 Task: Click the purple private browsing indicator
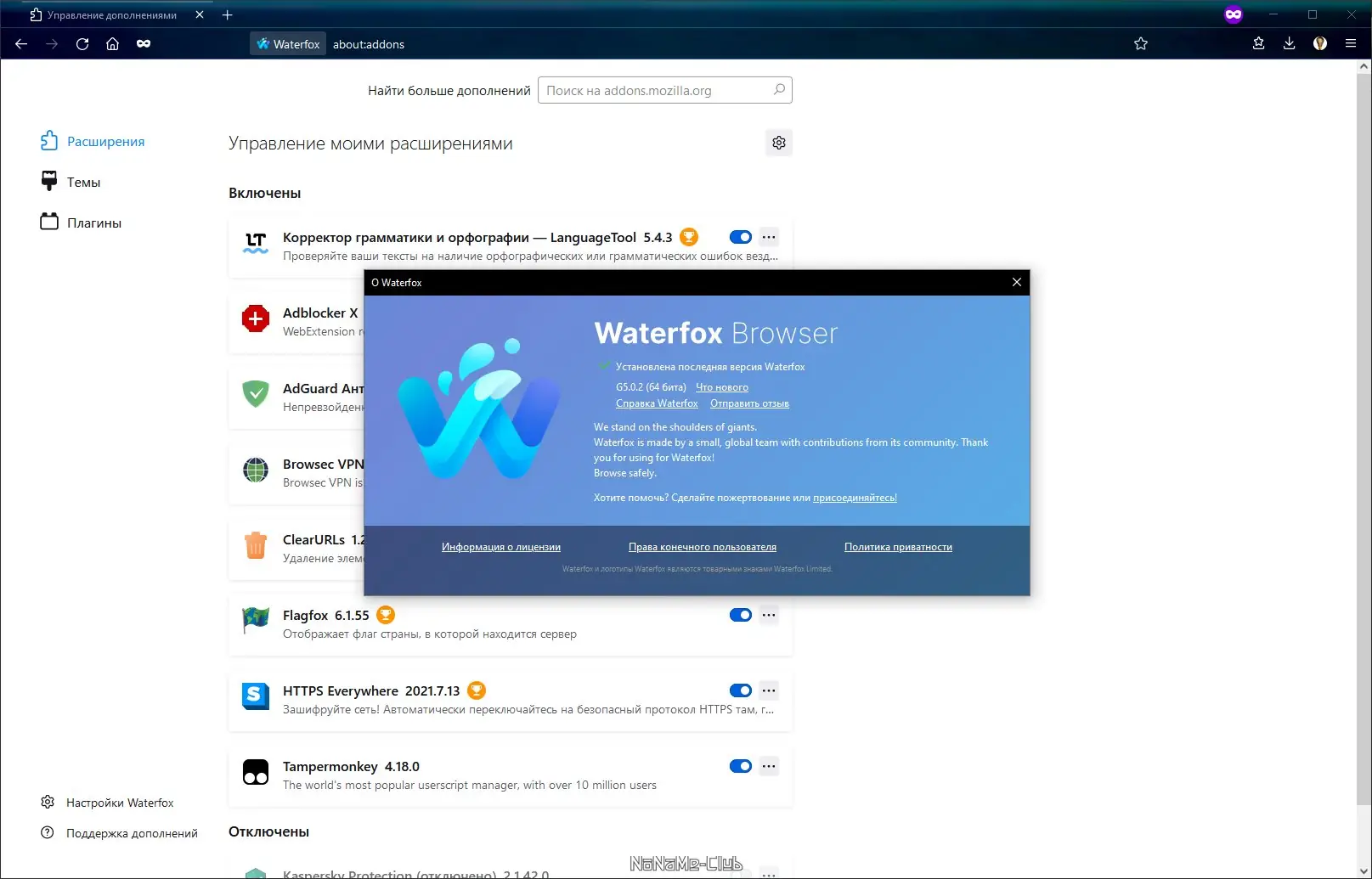pyautogui.click(x=1234, y=14)
